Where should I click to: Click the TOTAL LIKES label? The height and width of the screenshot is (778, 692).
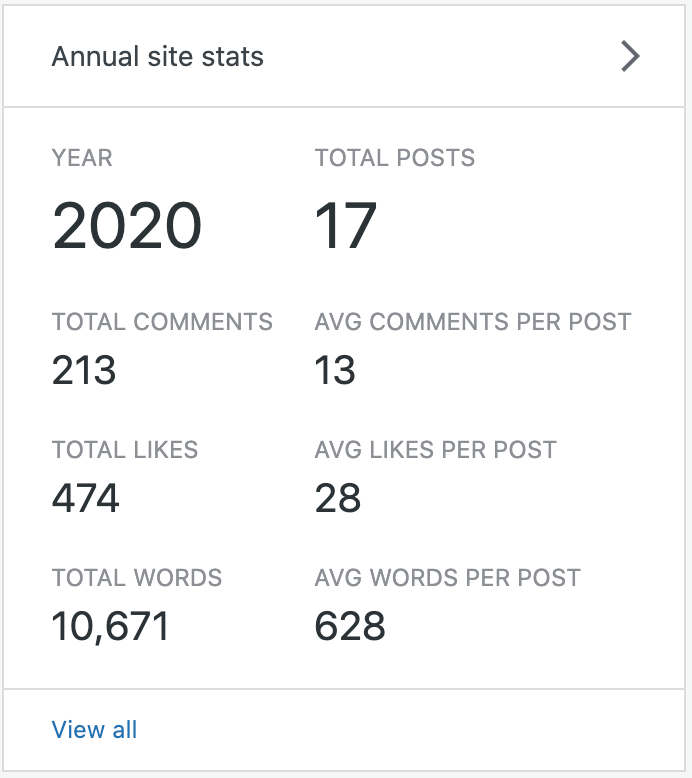coord(125,450)
